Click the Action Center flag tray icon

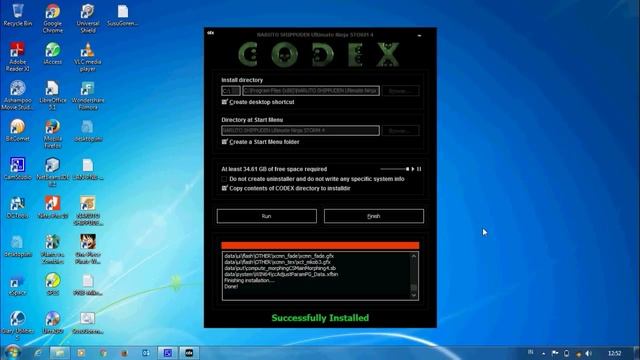555,353
